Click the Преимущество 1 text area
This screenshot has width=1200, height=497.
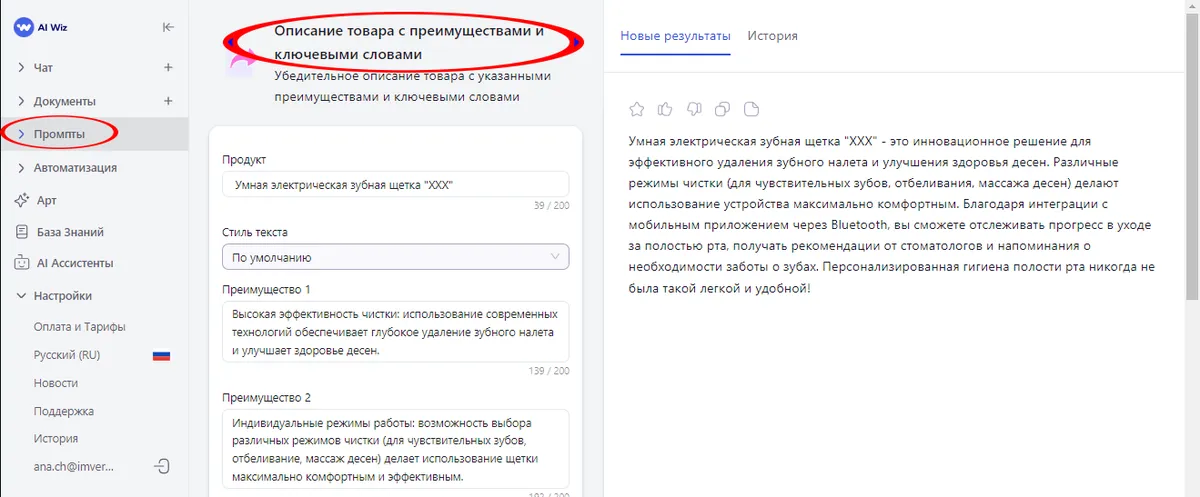click(395, 332)
